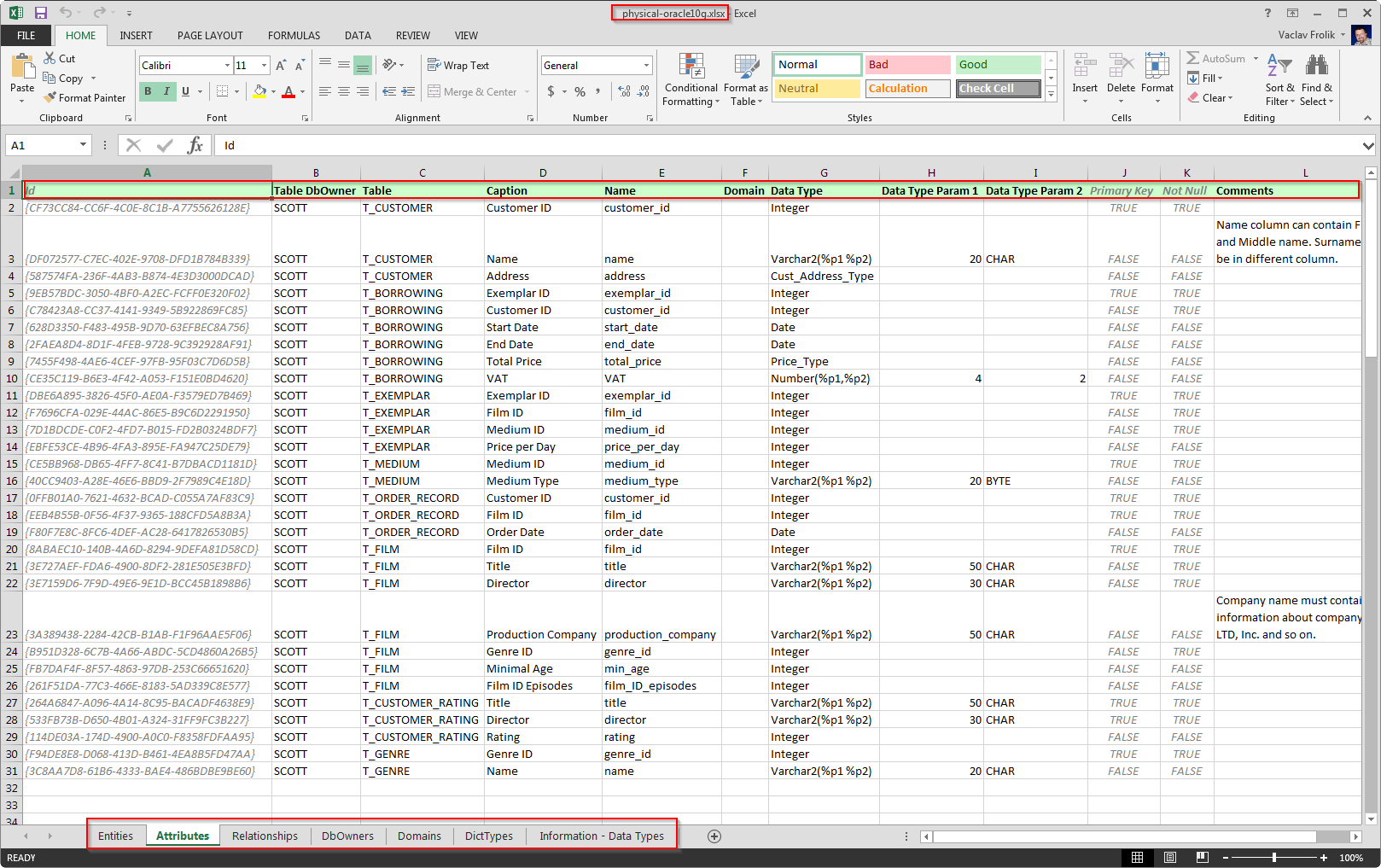Screen dimensions: 1381x868
Task: Click the Decrease Decimal icon
Action: pyautogui.click(x=644, y=91)
